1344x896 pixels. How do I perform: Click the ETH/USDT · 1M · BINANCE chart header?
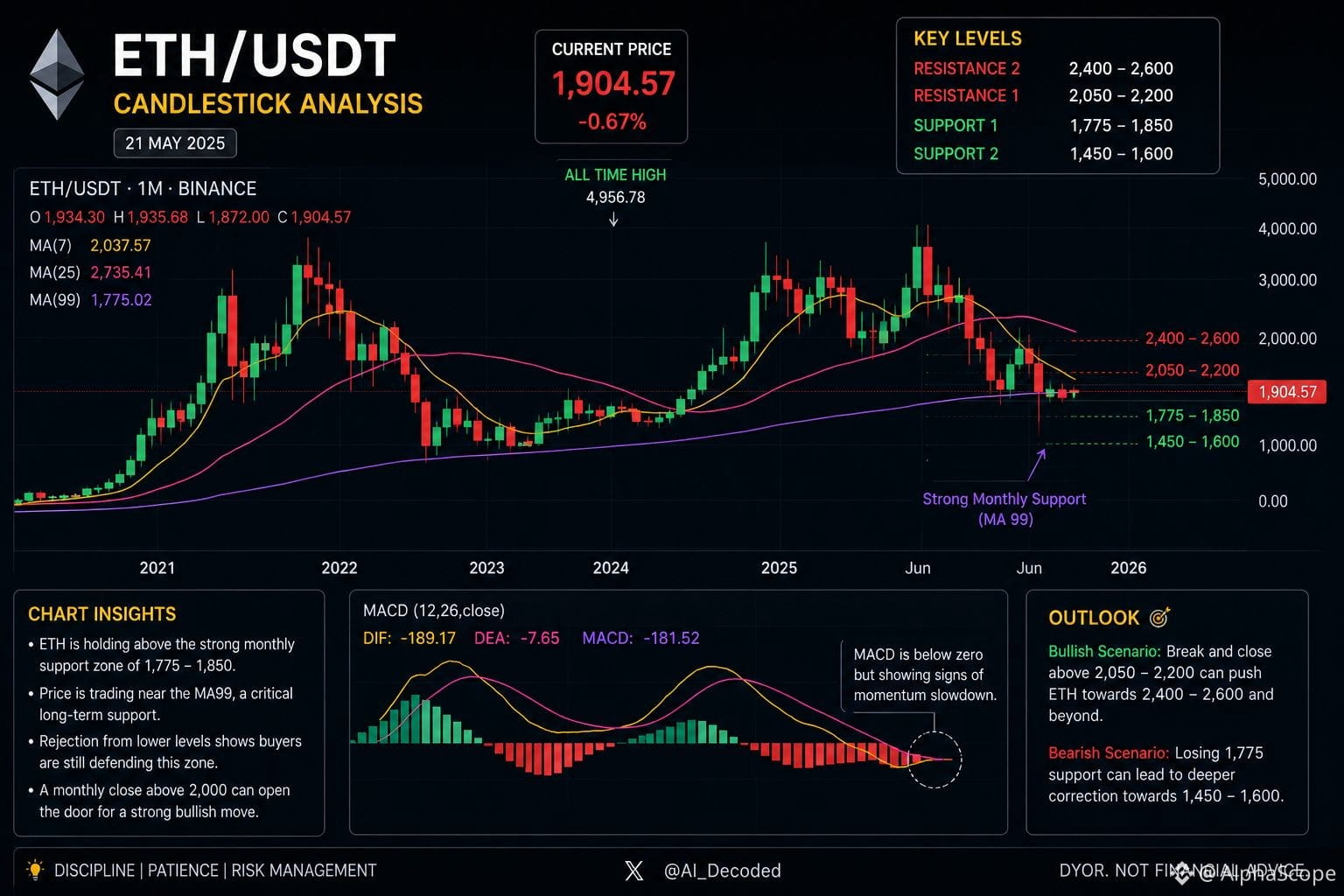[143, 189]
